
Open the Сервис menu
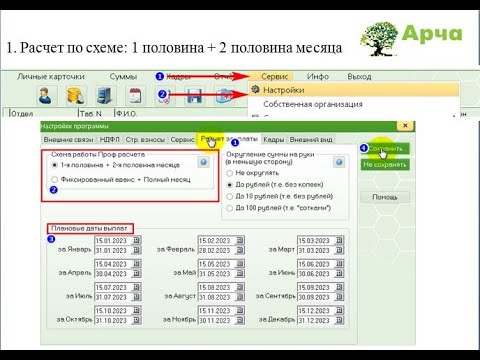(x=274, y=76)
